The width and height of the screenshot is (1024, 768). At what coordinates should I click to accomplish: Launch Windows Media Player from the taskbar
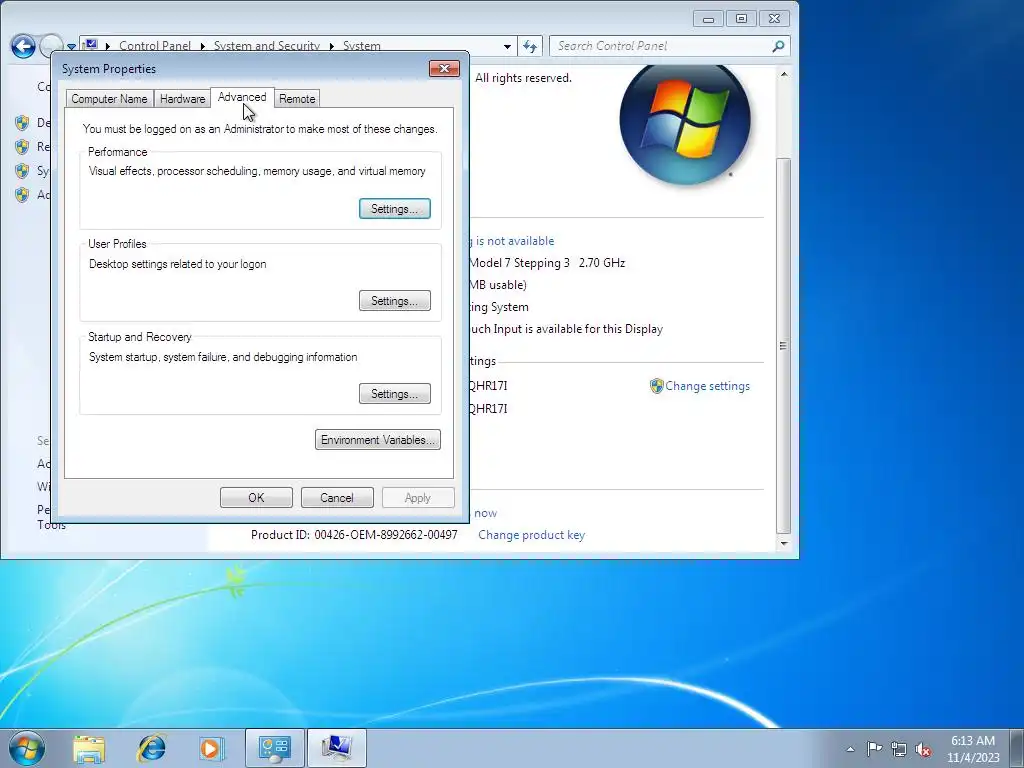(x=211, y=748)
